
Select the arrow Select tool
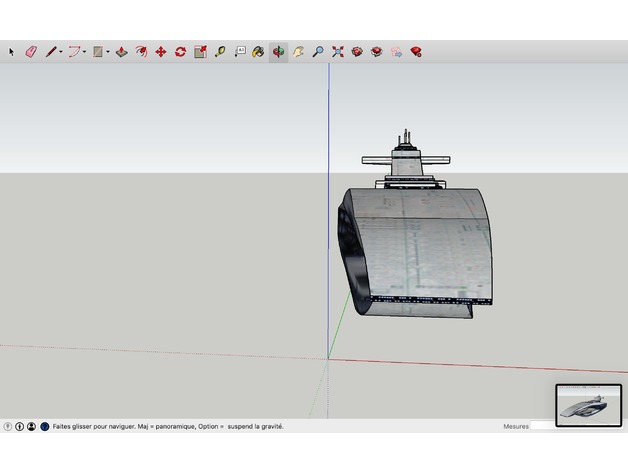[12, 51]
